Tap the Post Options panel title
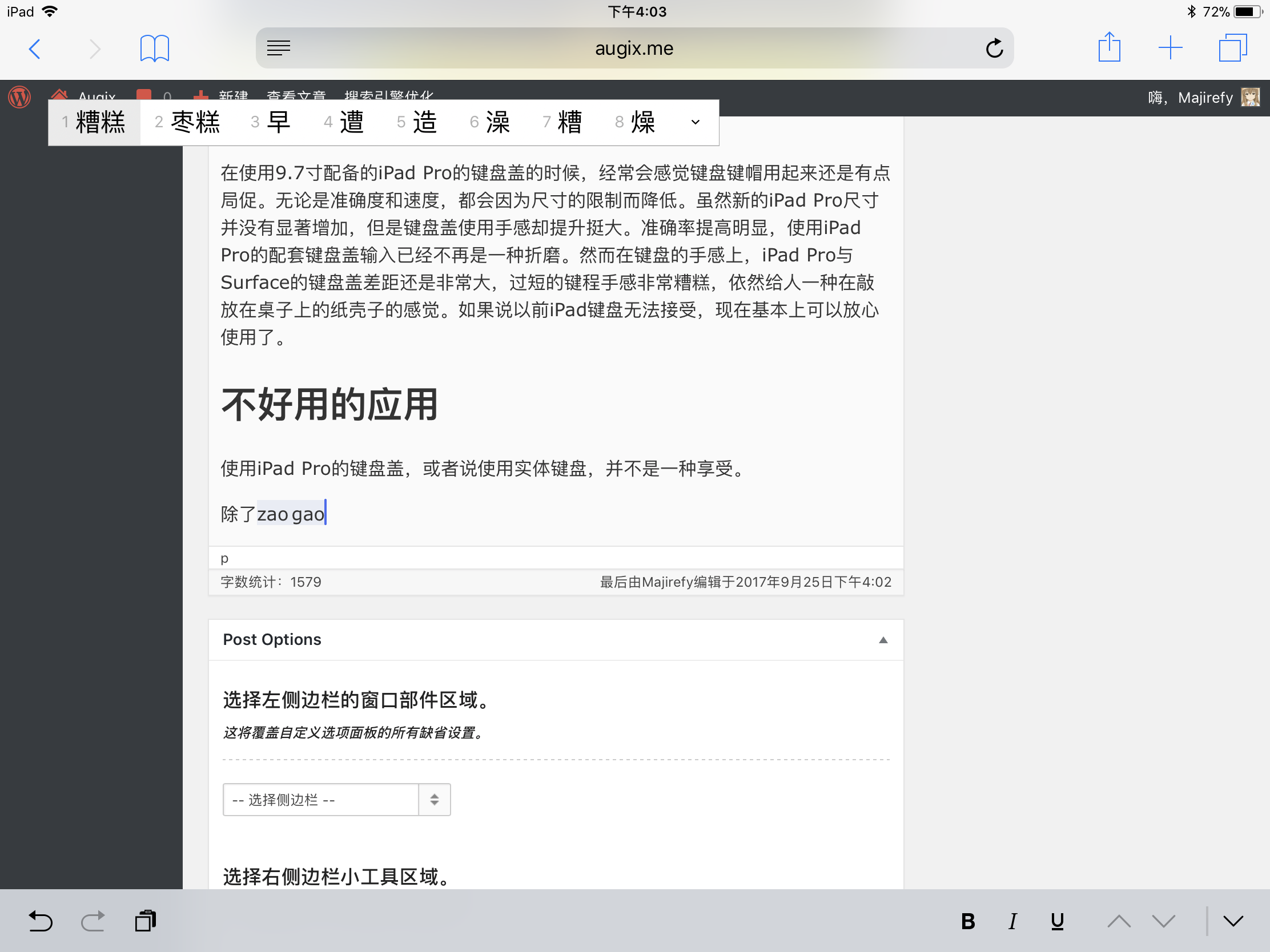This screenshot has width=1270, height=952. (272, 639)
